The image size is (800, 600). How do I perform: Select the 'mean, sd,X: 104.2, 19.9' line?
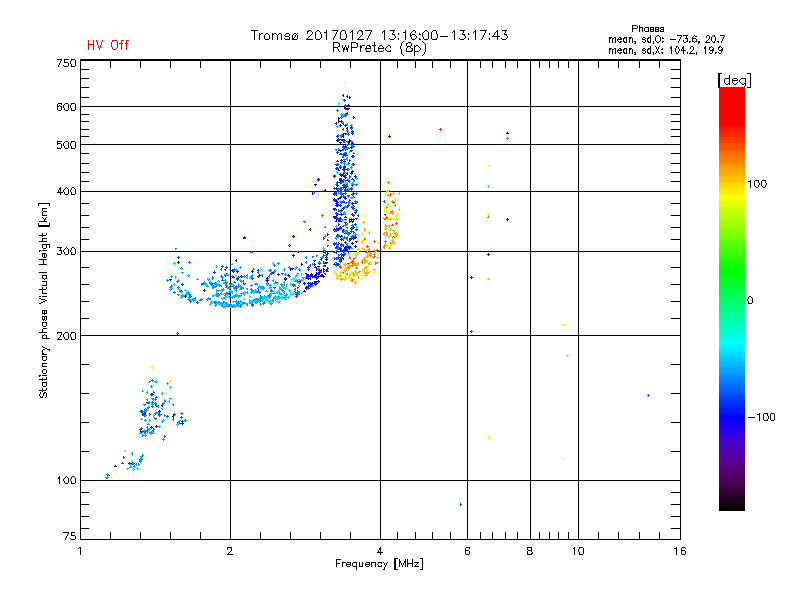pyautogui.click(x=665, y=50)
